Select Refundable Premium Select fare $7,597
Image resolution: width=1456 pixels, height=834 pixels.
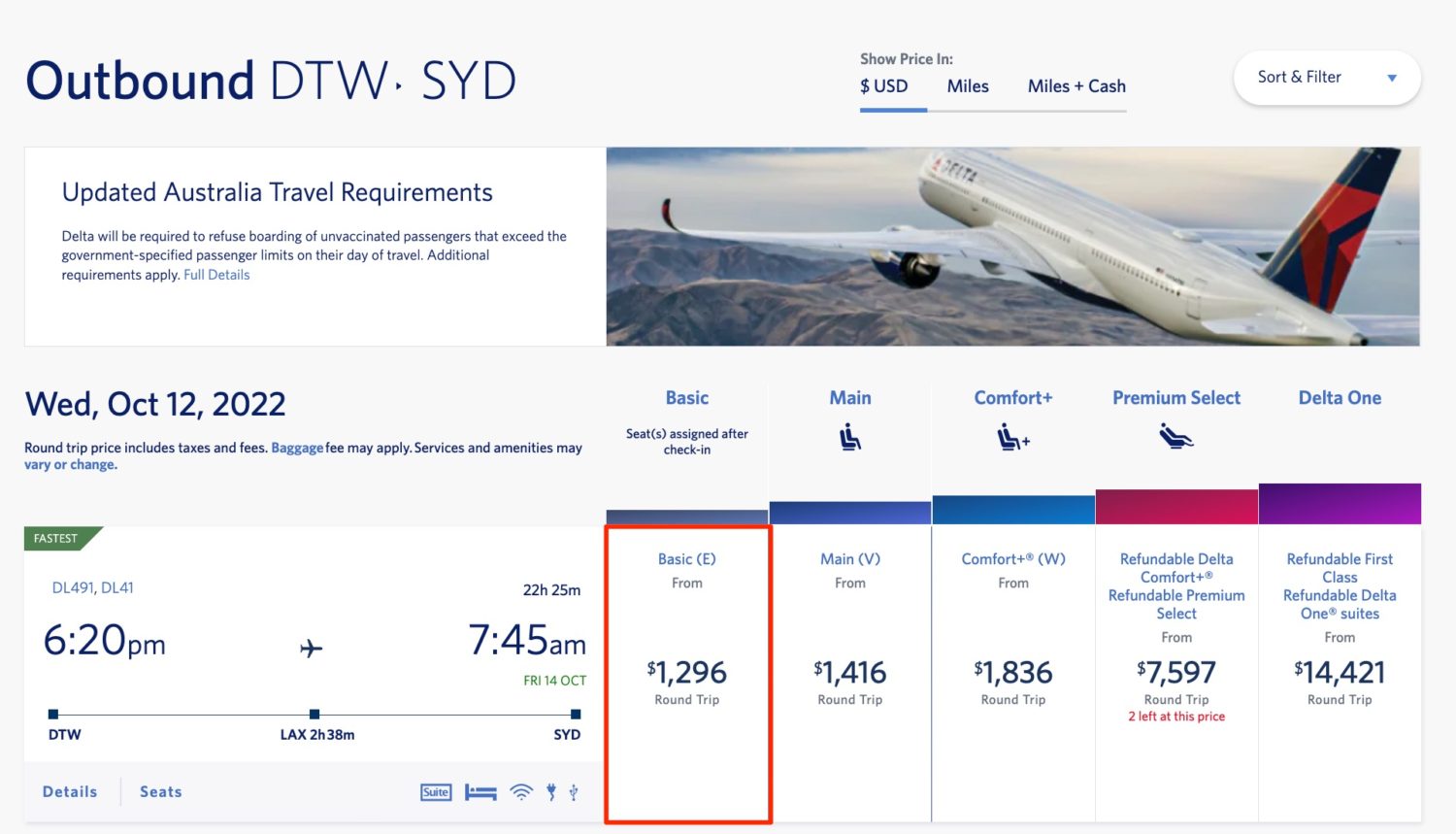(x=1176, y=674)
